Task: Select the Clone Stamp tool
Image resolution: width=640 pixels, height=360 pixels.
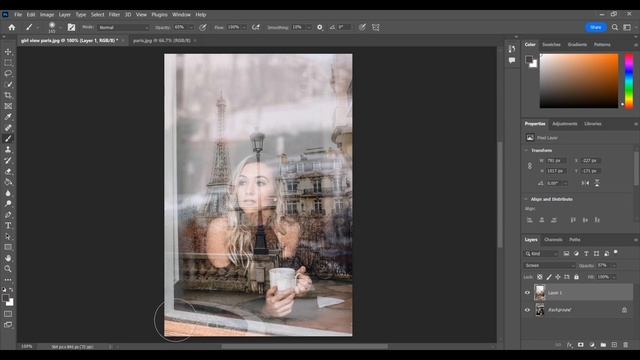Action: [8, 149]
